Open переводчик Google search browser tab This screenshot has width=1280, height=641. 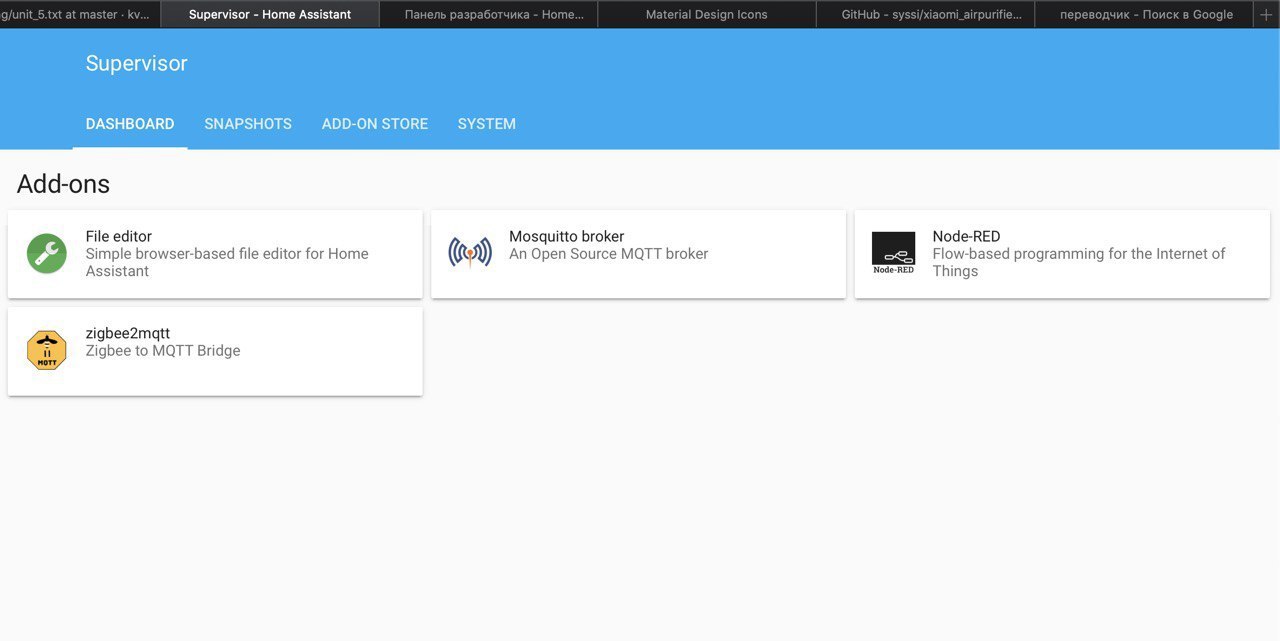pos(1144,14)
